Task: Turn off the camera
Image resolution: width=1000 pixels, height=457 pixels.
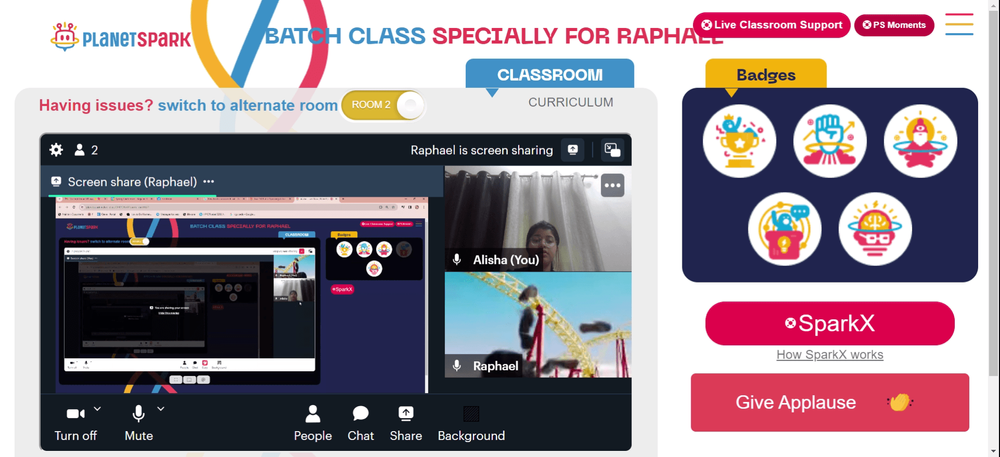Action: click(76, 423)
